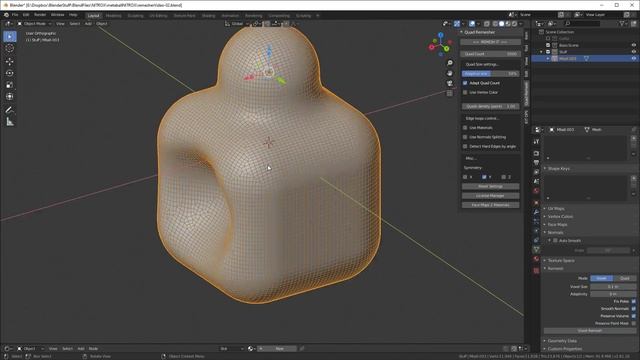Click the viewport zoom magnifier icon

click(450, 63)
